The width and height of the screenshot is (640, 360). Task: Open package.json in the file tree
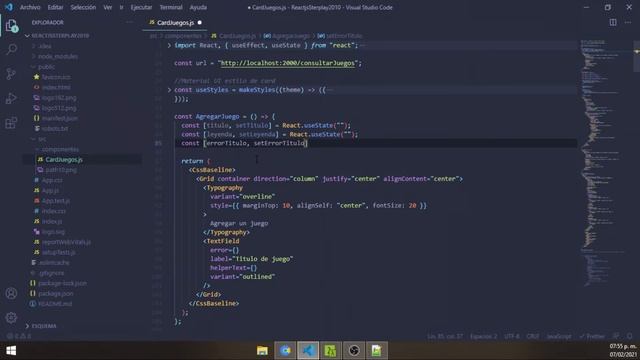[56, 293]
